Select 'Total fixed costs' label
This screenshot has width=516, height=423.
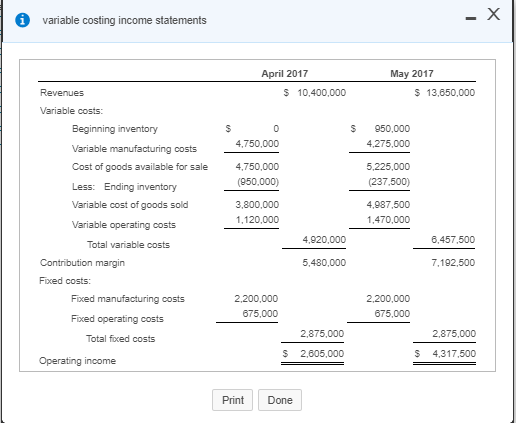pos(121,339)
